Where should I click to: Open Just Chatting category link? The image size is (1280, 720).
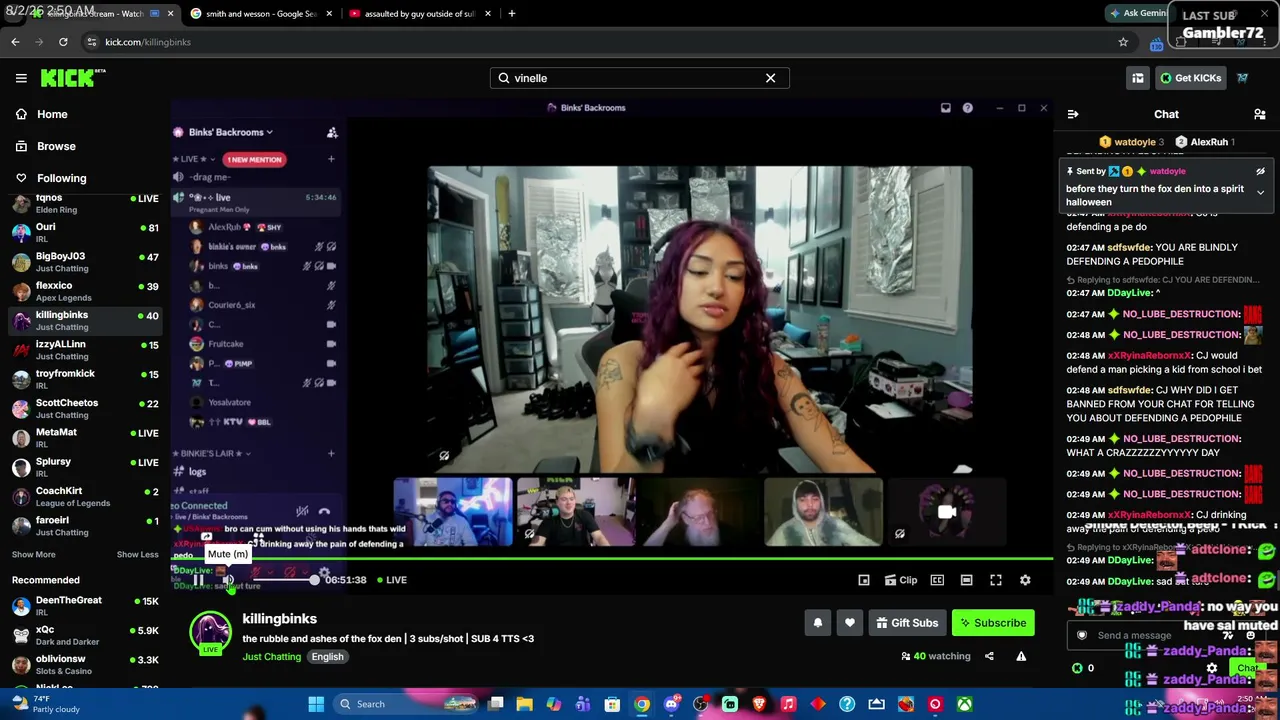[271, 657]
